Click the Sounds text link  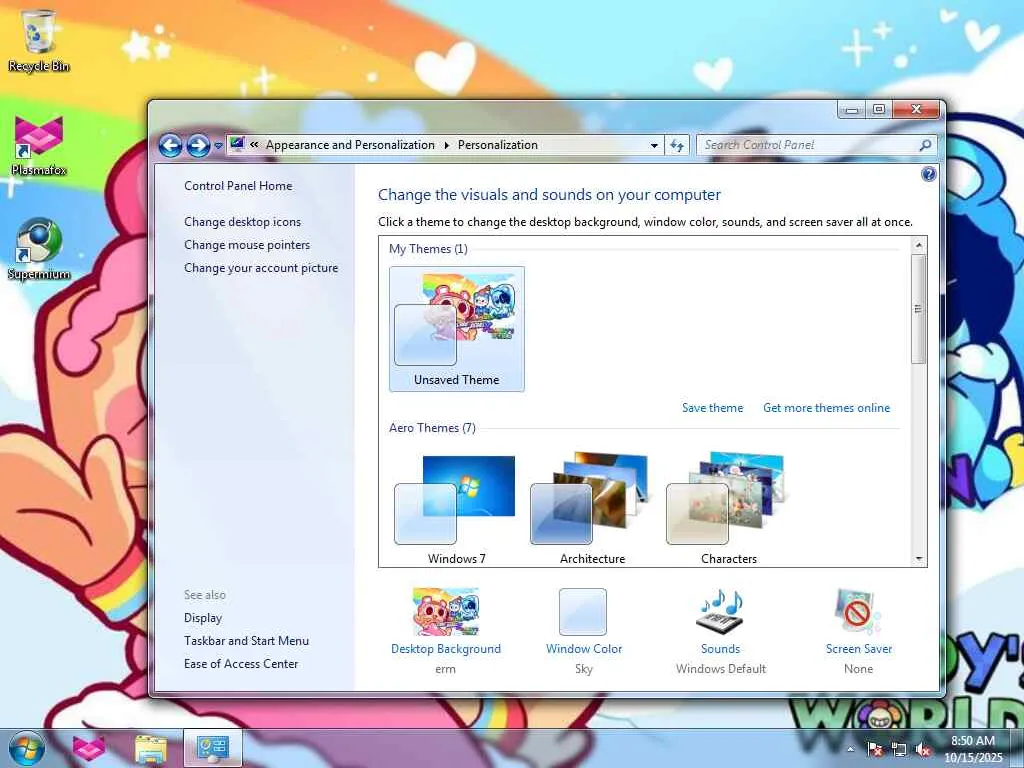coord(720,649)
